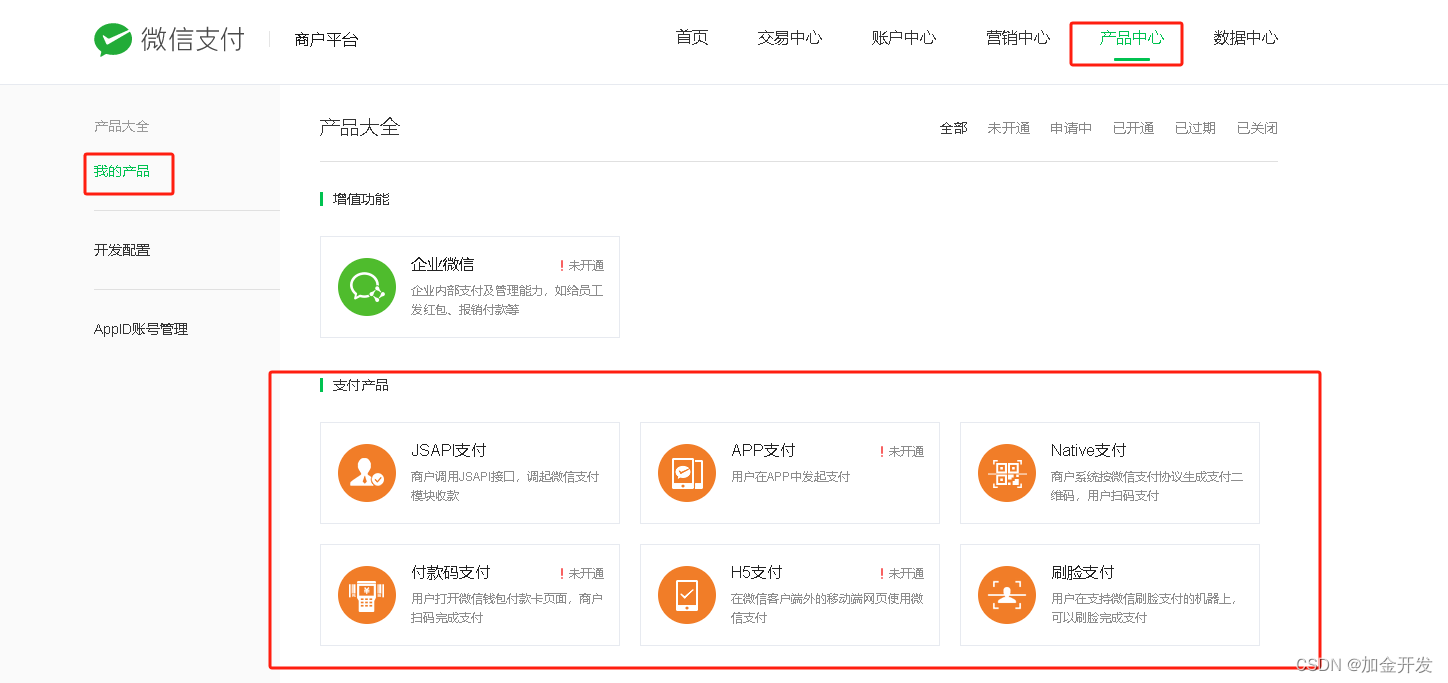Image resolution: width=1448 pixels, height=683 pixels.
Task: Click the 企业微信 green chat icon
Action: coord(367,287)
